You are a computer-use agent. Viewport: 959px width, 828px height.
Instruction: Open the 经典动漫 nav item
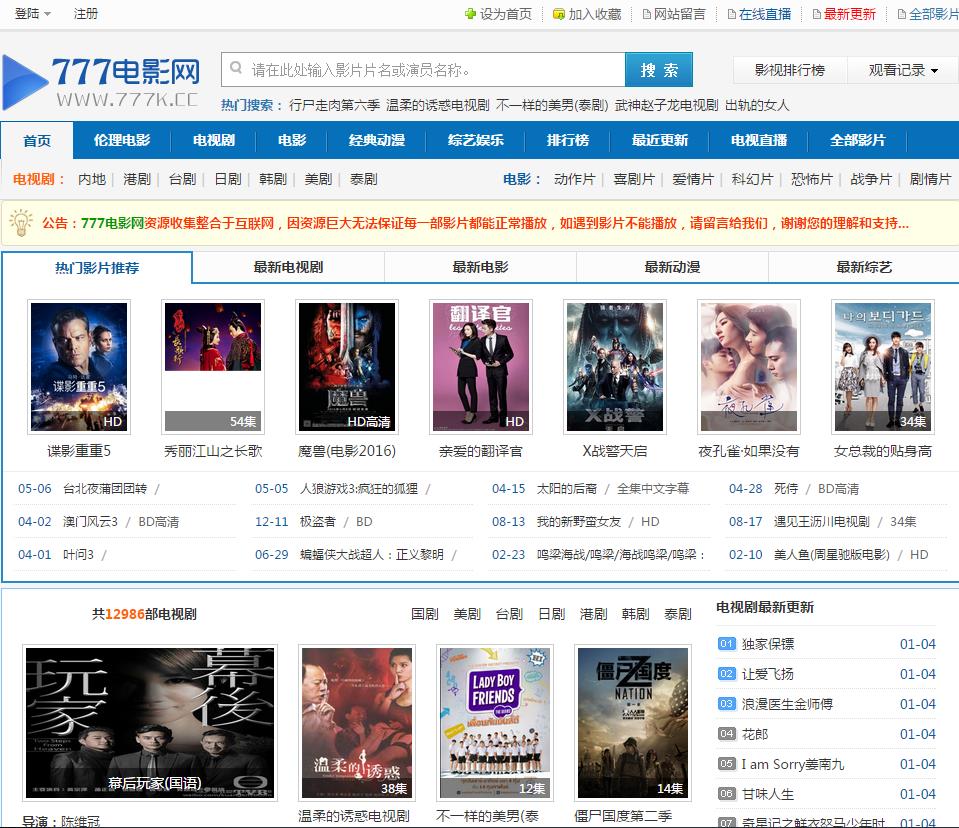coord(377,140)
